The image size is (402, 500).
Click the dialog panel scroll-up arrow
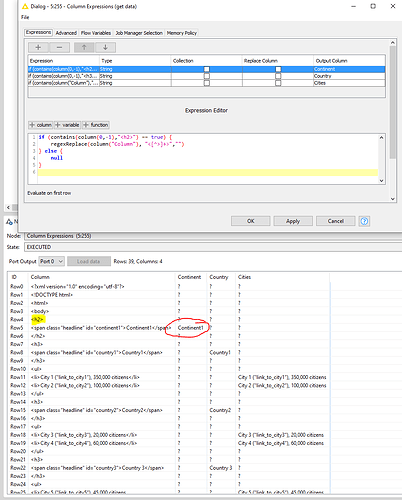pos(393,43)
